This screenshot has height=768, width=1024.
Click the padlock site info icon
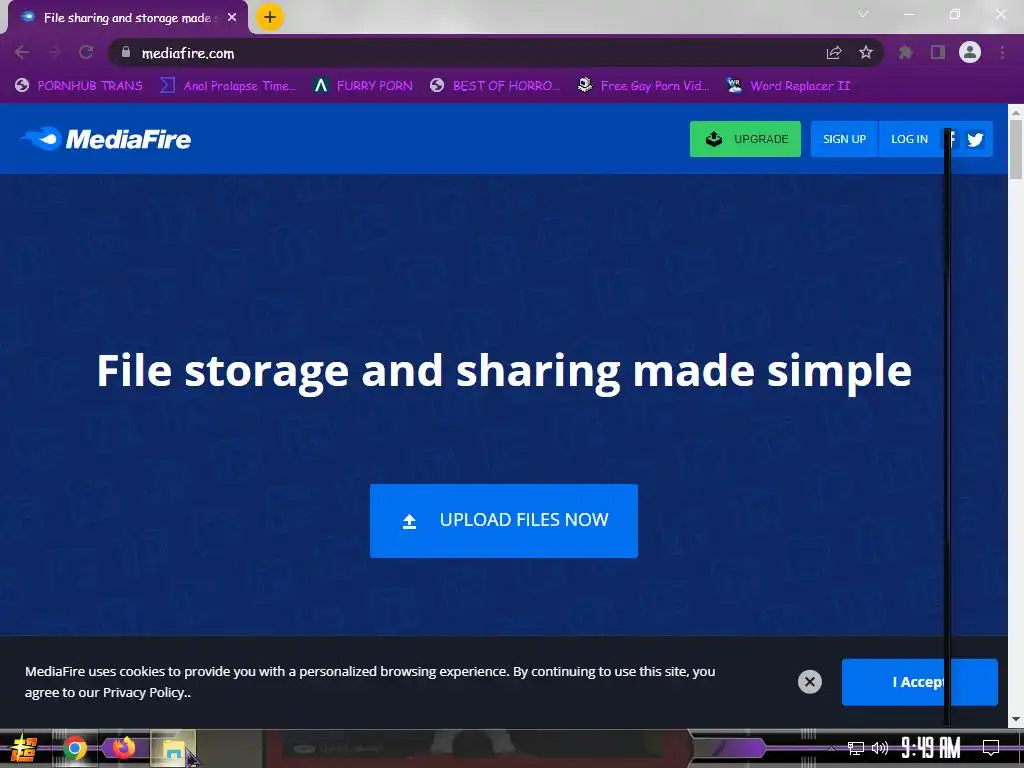click(x=126, y=52)
